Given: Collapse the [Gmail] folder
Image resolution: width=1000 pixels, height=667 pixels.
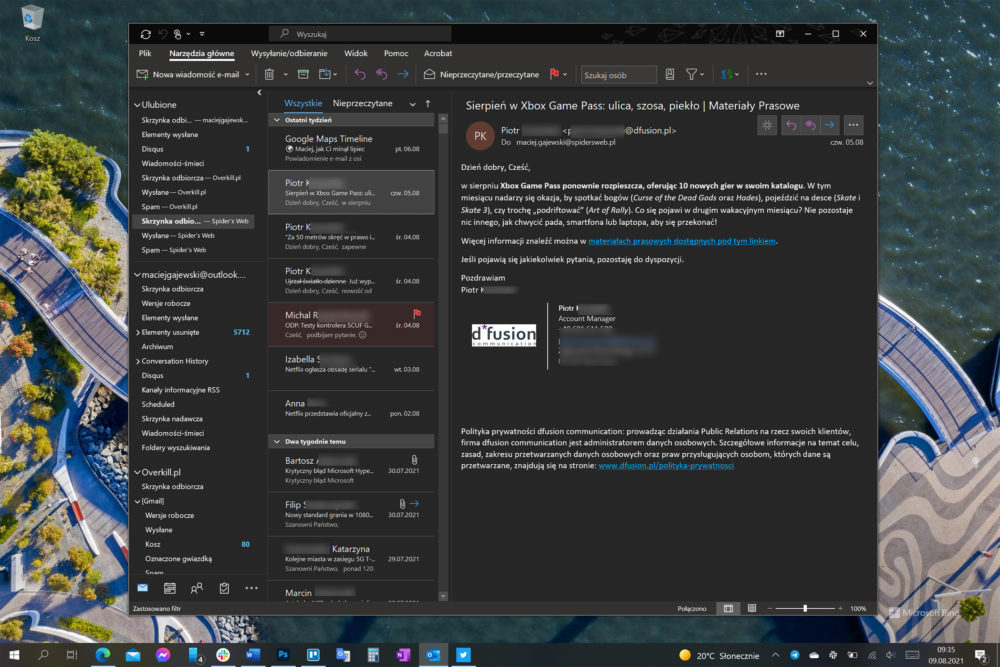Looking at the screenshot, I should pyautogui.click(x=138, y=501).
